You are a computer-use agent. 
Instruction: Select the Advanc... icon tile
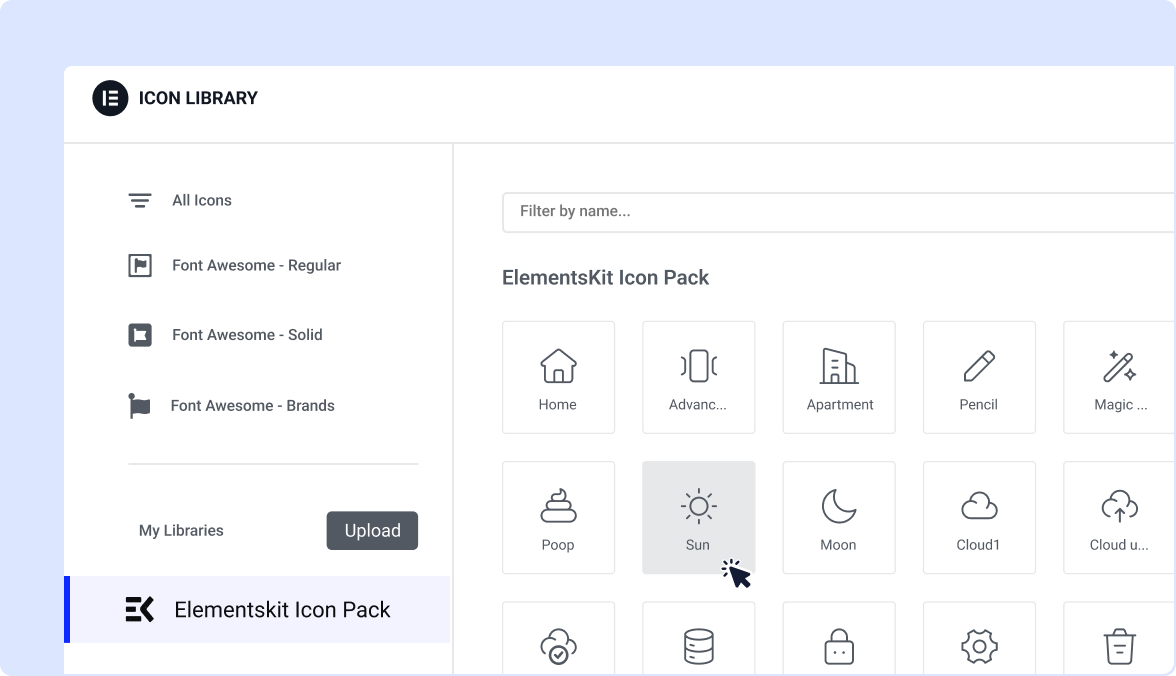click(x=698, y=377)
